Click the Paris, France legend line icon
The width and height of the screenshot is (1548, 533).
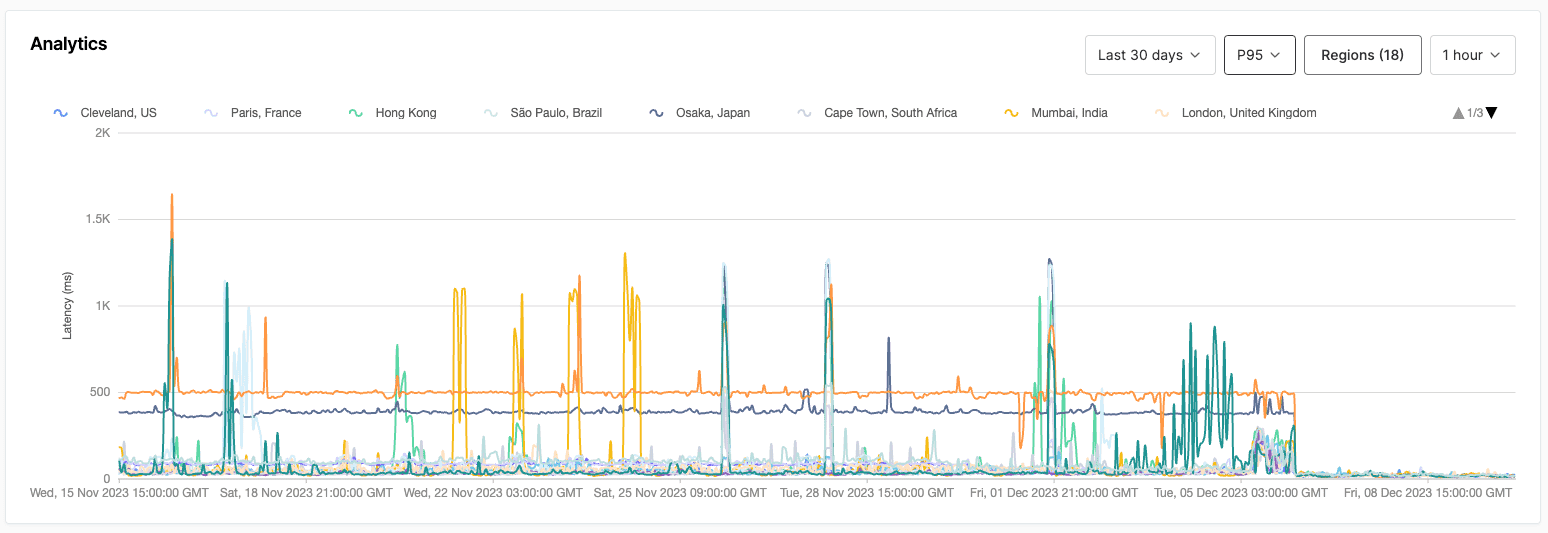pyautogui.click(x=210, y=113)
